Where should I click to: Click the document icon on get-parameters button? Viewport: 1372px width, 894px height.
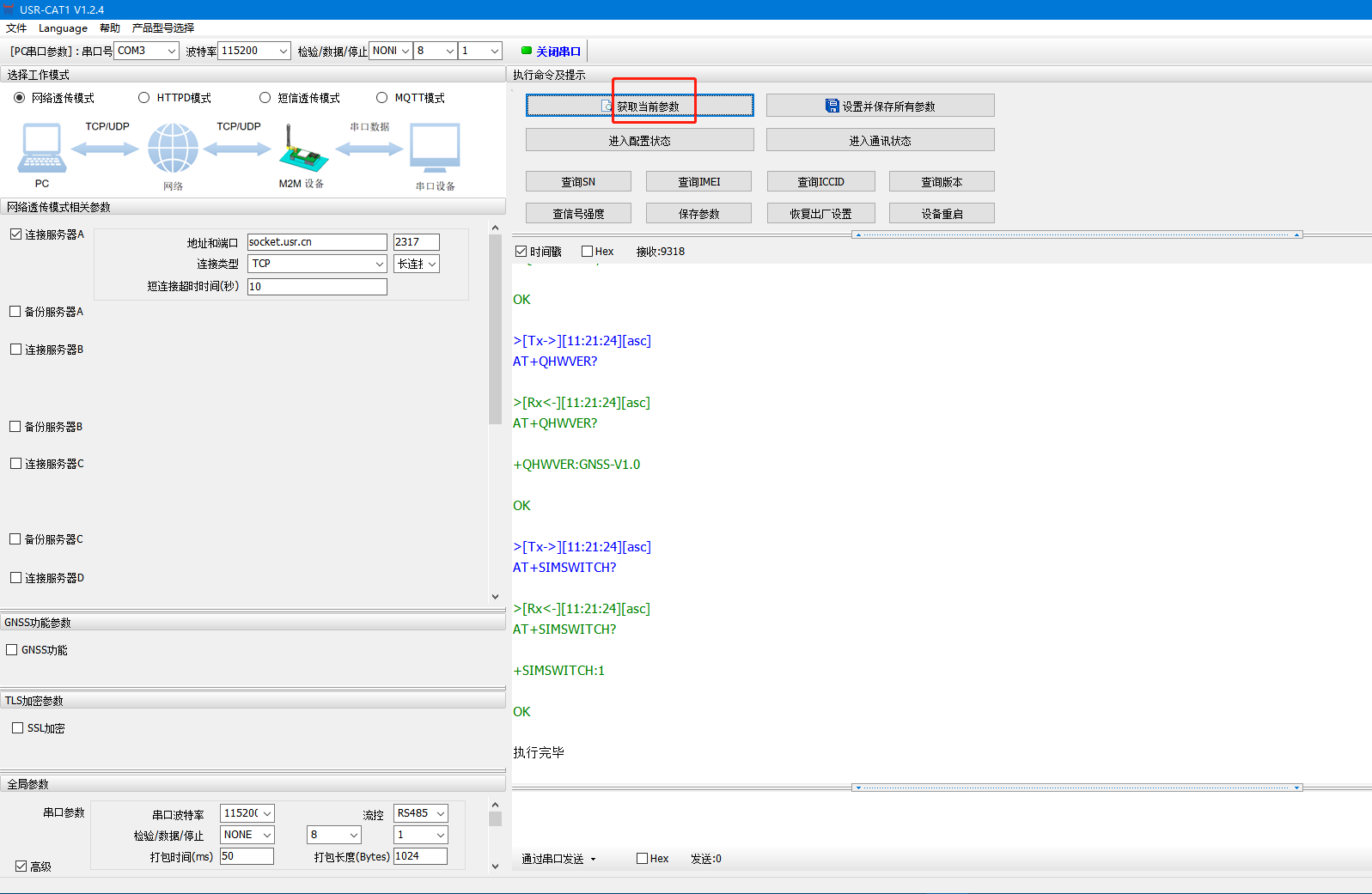pos(607,106)
